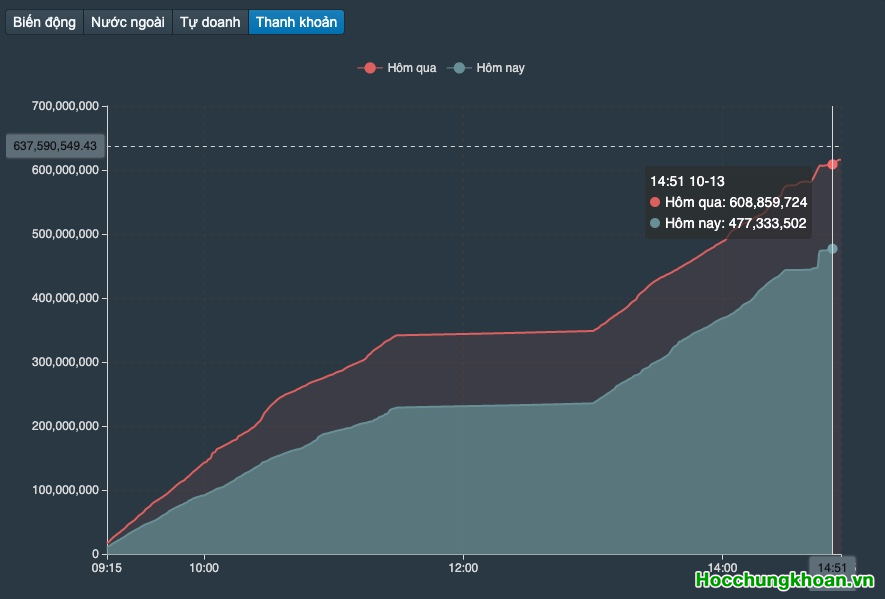Click the 14:51 time marker on x-axis

pos(832,568)
